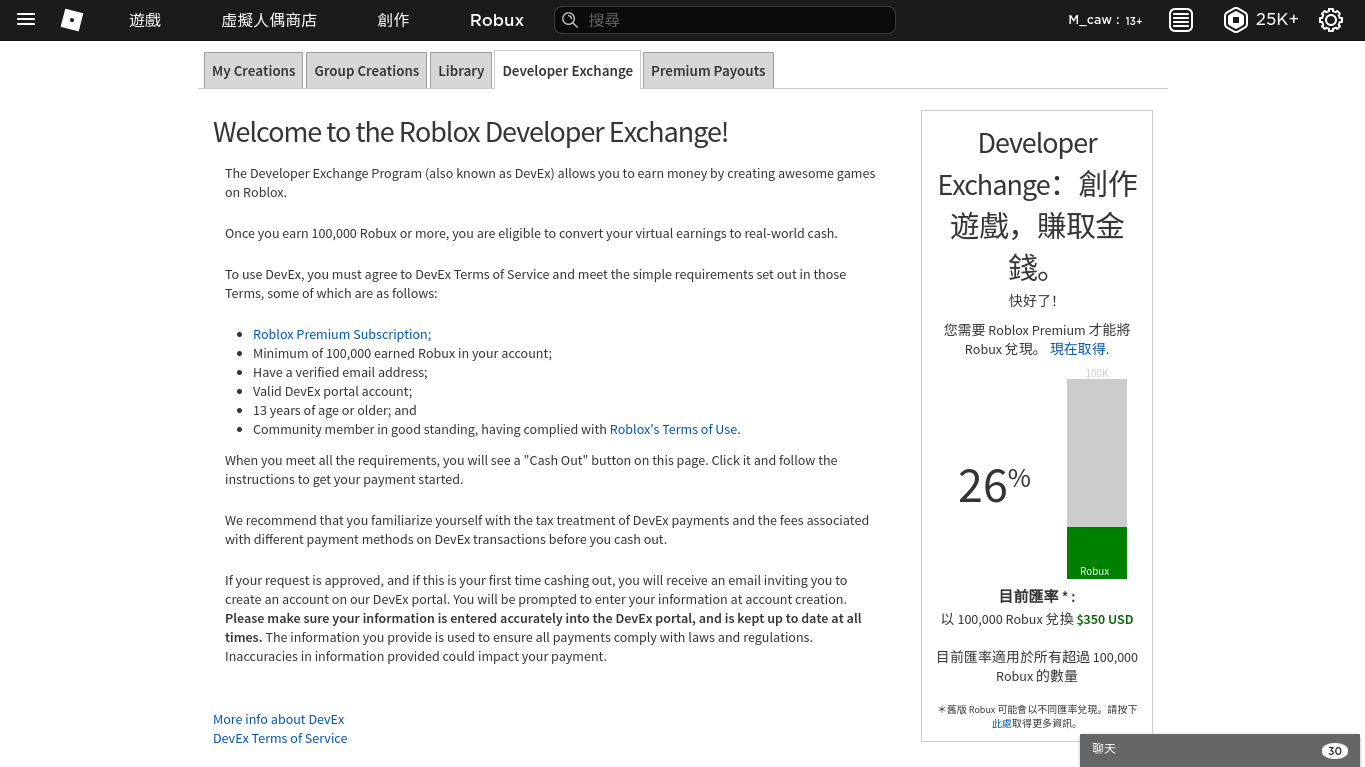Click the green Robux progress bar at 26%
The height and width of the screenshot is (767, 1365).
1096,553
